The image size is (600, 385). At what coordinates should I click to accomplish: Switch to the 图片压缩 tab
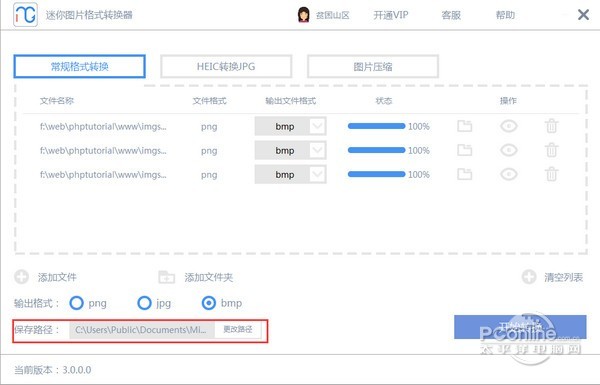click(x=373, y=67)
